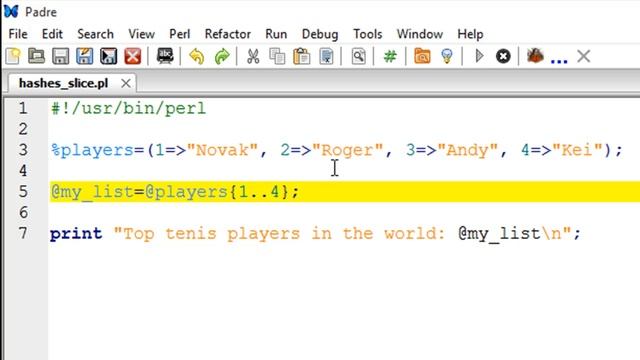This screenshot has width=640, height=360.
Task: Click the blue dots toolbar icon
Action: pos(559,60)
